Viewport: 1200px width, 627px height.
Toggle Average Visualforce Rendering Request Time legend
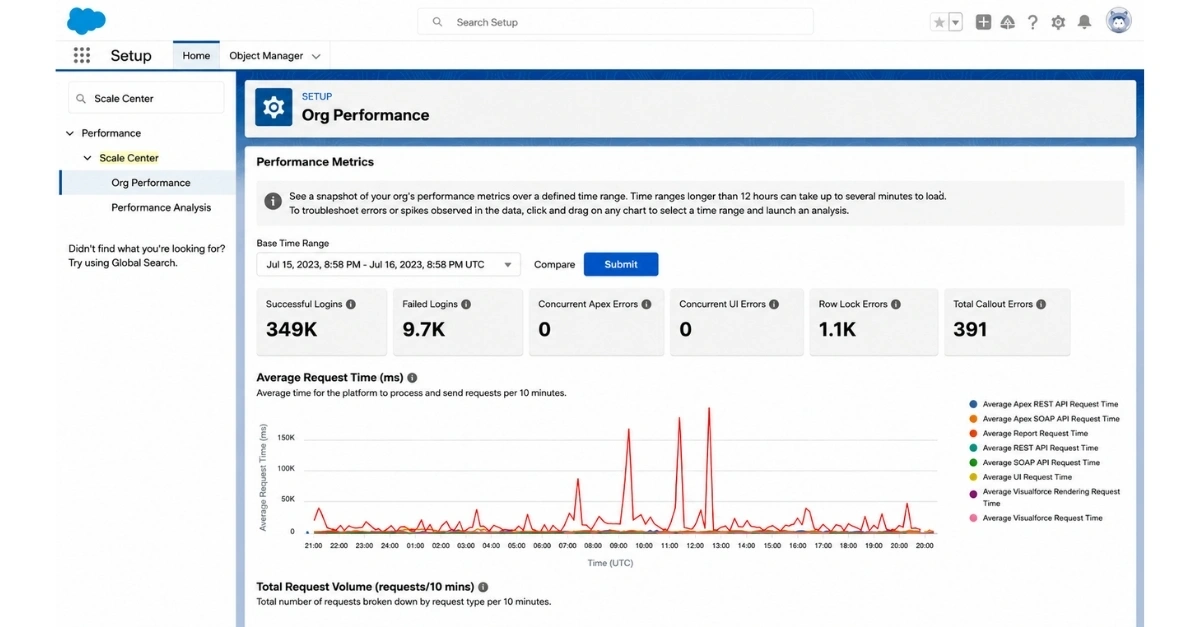coord(1044,497)
